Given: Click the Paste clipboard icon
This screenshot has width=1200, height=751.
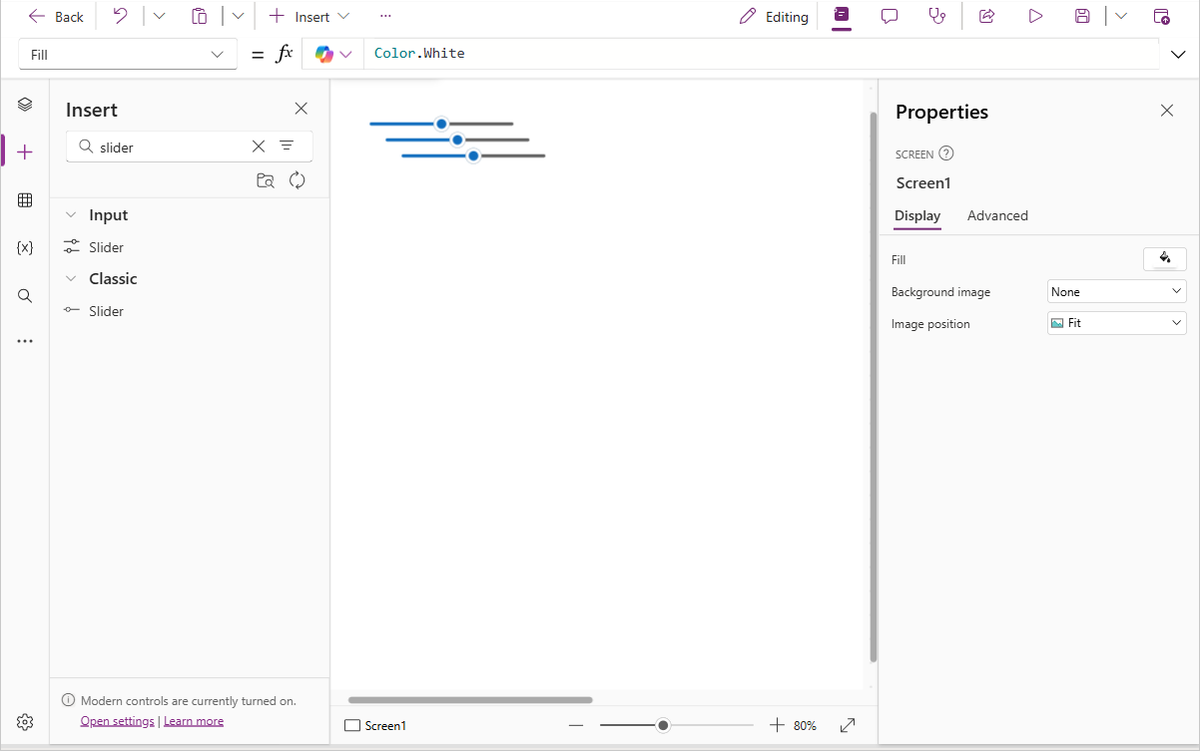Looking at the screenshot, I should (x=199, y=17).
